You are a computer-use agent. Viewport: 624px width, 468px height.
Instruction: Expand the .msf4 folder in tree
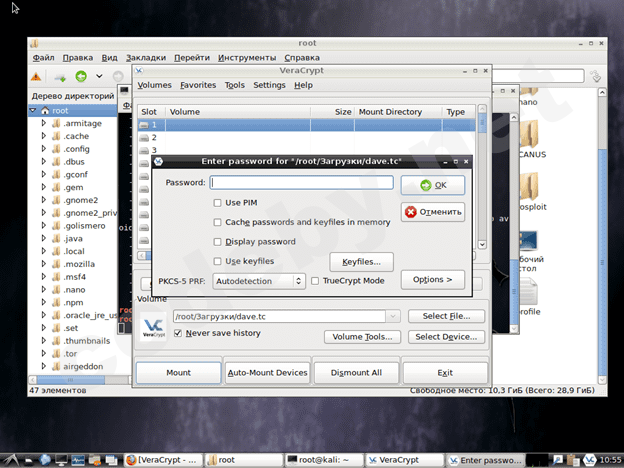[44, 277]
